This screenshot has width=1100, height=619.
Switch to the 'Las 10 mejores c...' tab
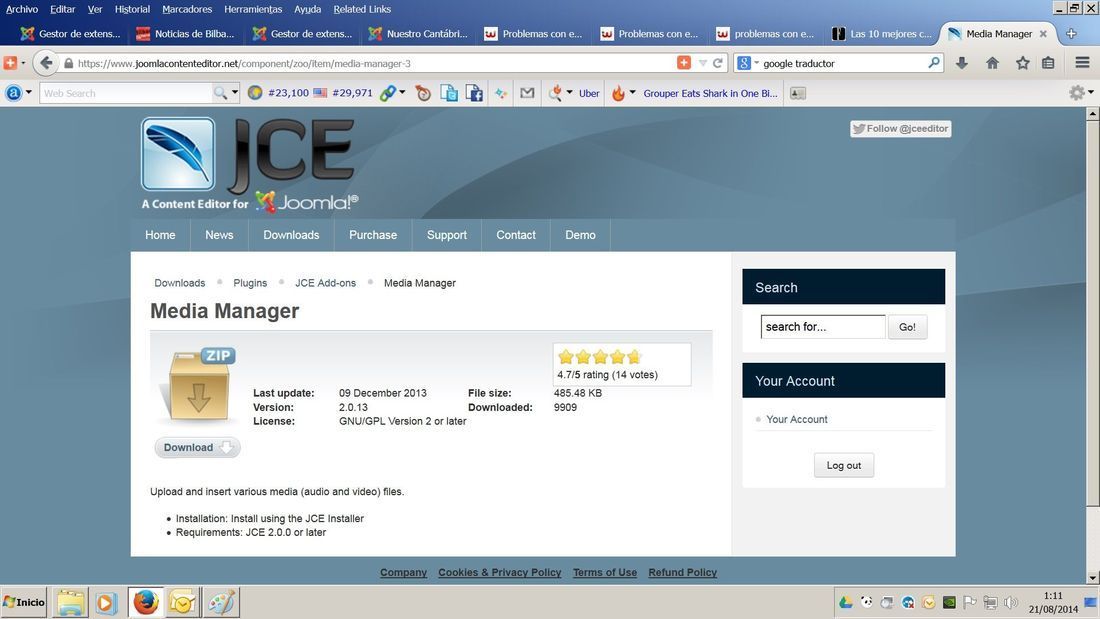(881, 34)
